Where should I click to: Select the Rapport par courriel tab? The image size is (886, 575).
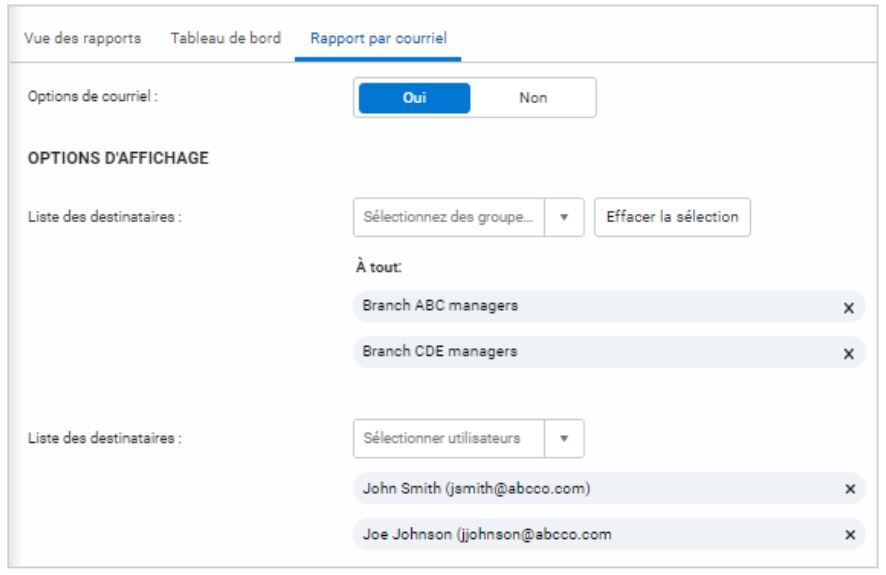(378, 38)
